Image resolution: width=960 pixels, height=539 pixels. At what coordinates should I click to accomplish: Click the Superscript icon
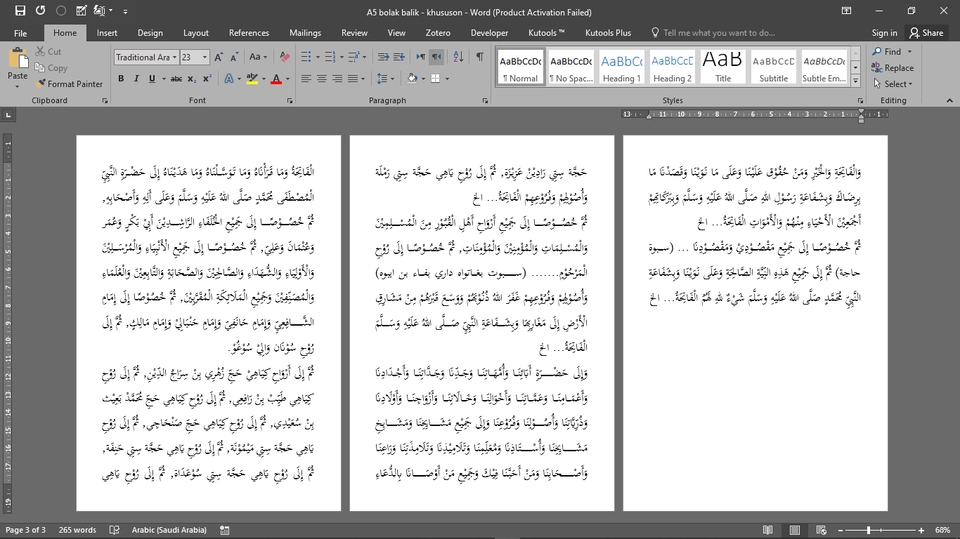pos(207,78)
